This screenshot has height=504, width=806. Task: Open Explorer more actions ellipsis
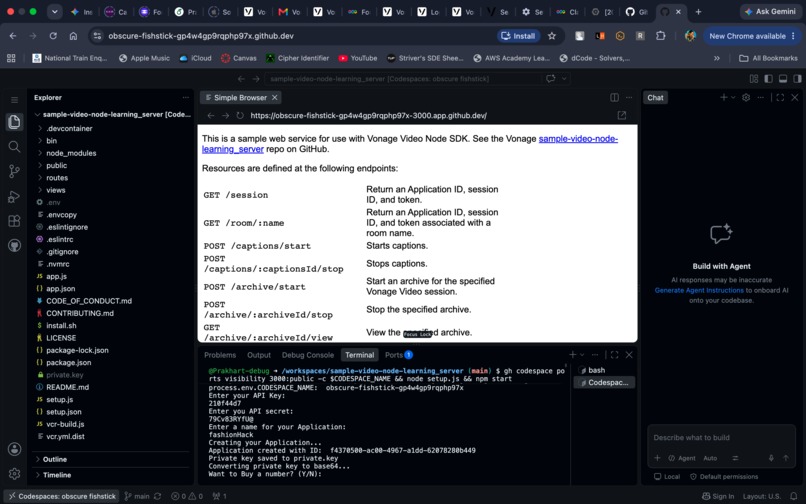coord(186,97)
